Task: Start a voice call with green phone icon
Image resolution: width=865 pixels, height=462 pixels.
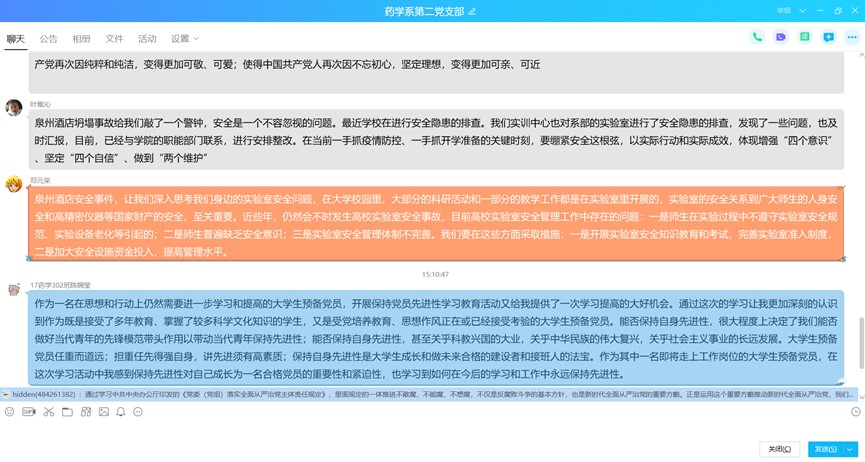Action: pyautogui.click(x=757, y=37)
